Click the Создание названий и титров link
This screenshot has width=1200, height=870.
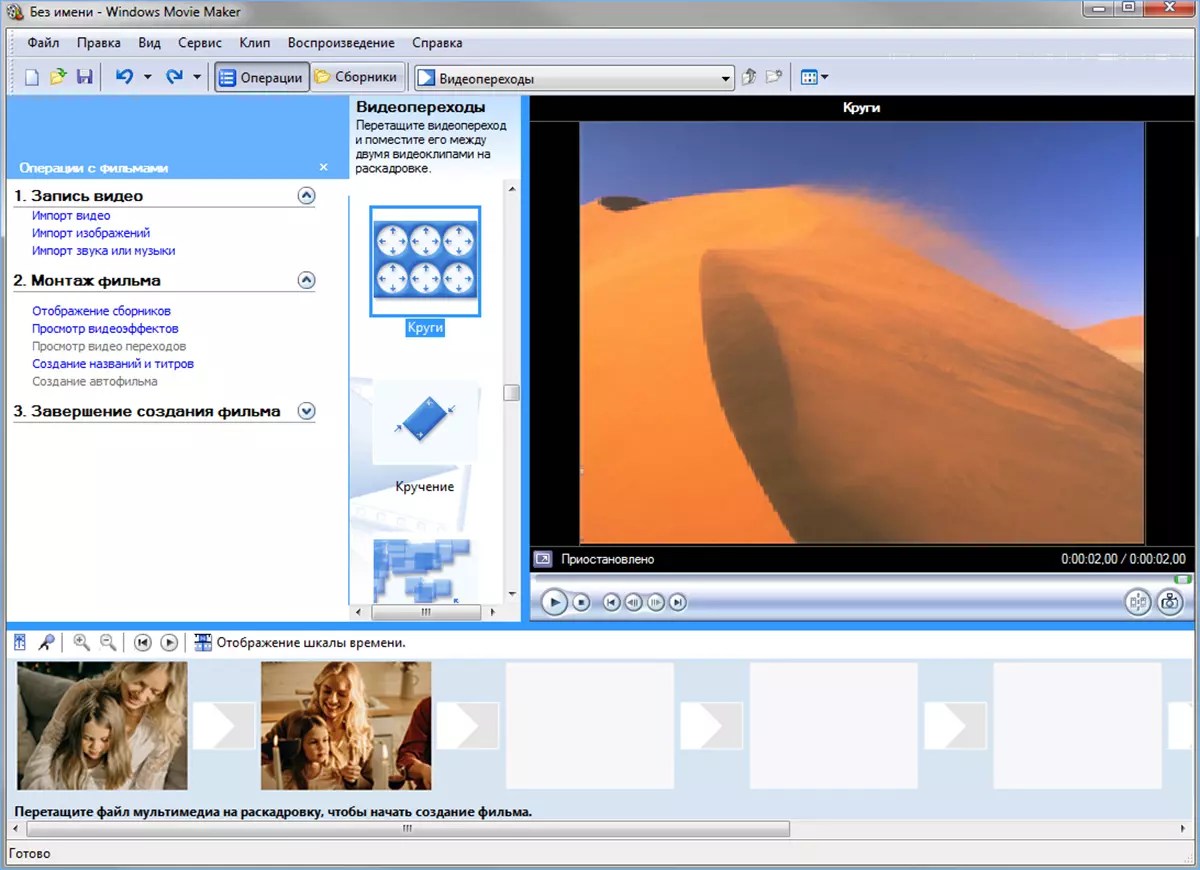tap(113, 364)
